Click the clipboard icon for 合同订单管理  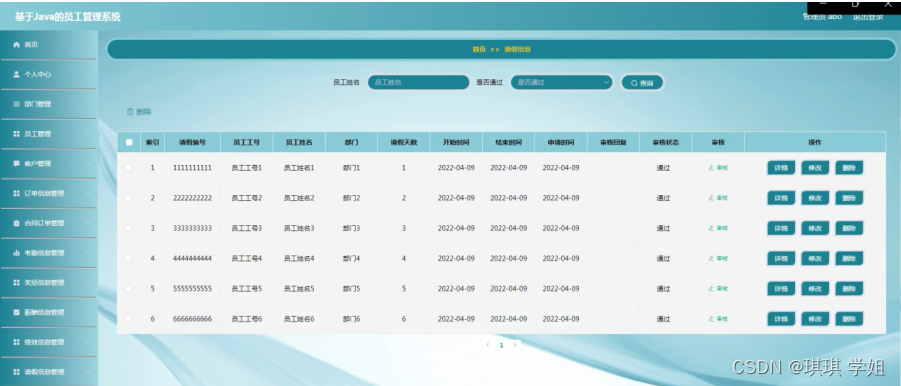(x=16, y=223)
